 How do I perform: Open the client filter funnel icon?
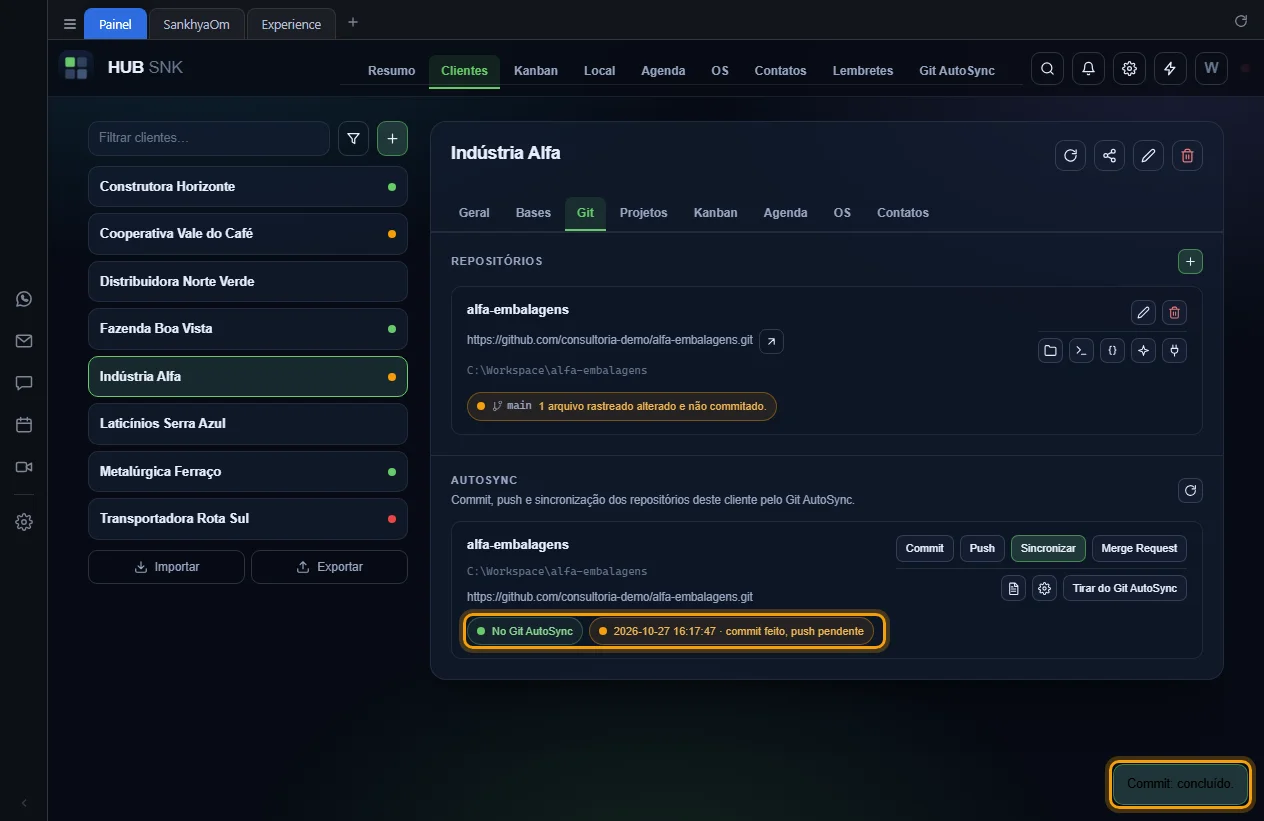point(353,139)
